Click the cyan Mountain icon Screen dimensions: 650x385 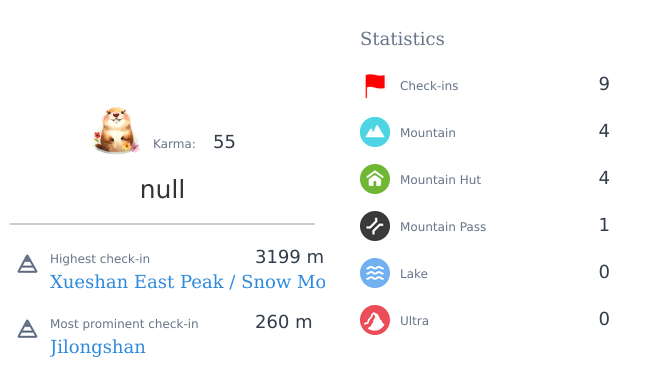[x=375, y=132]
